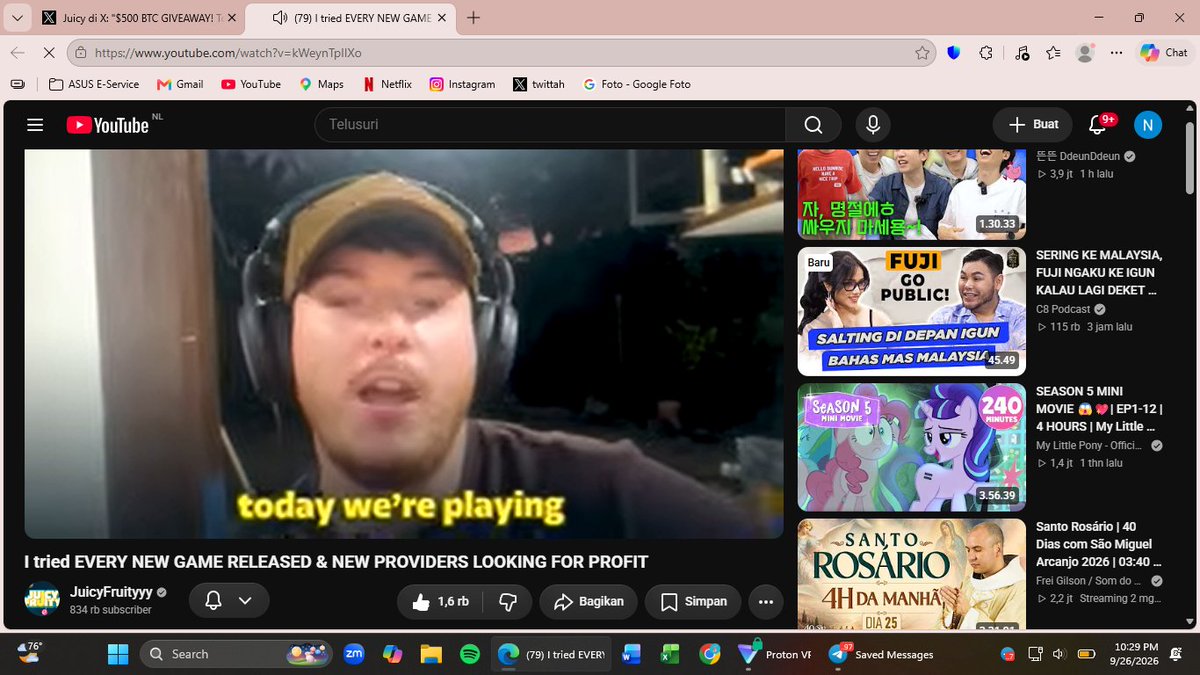Open the Instagram bookmark
The height and width of the screenshot is (675, 1200).
pos(462,84)
